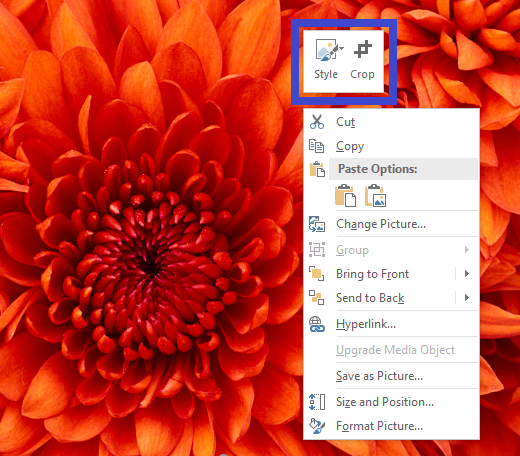Click the Cut scissors icon
This screenshot has width=520, height=456.
[317, 122]
